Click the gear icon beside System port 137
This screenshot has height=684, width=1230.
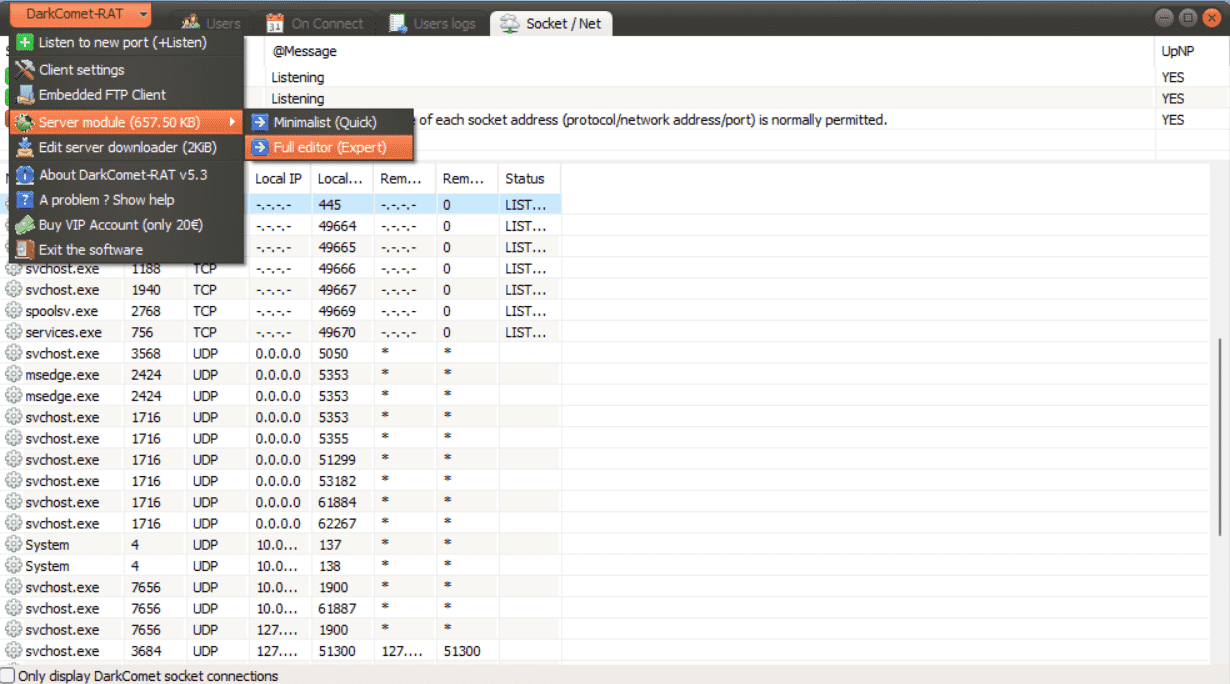[x=14, y=545]
